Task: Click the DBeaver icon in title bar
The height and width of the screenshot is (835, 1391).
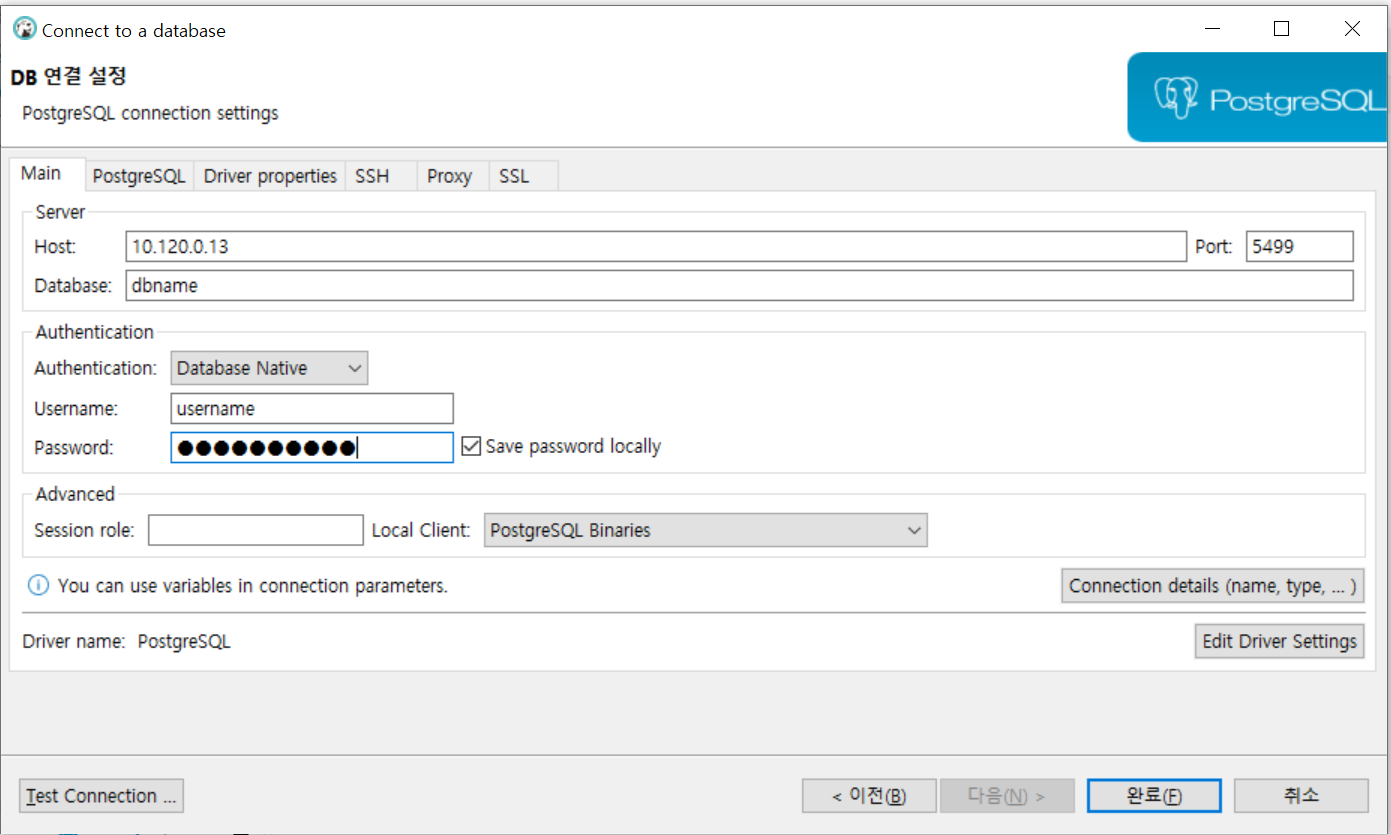Action: (24, 29)
